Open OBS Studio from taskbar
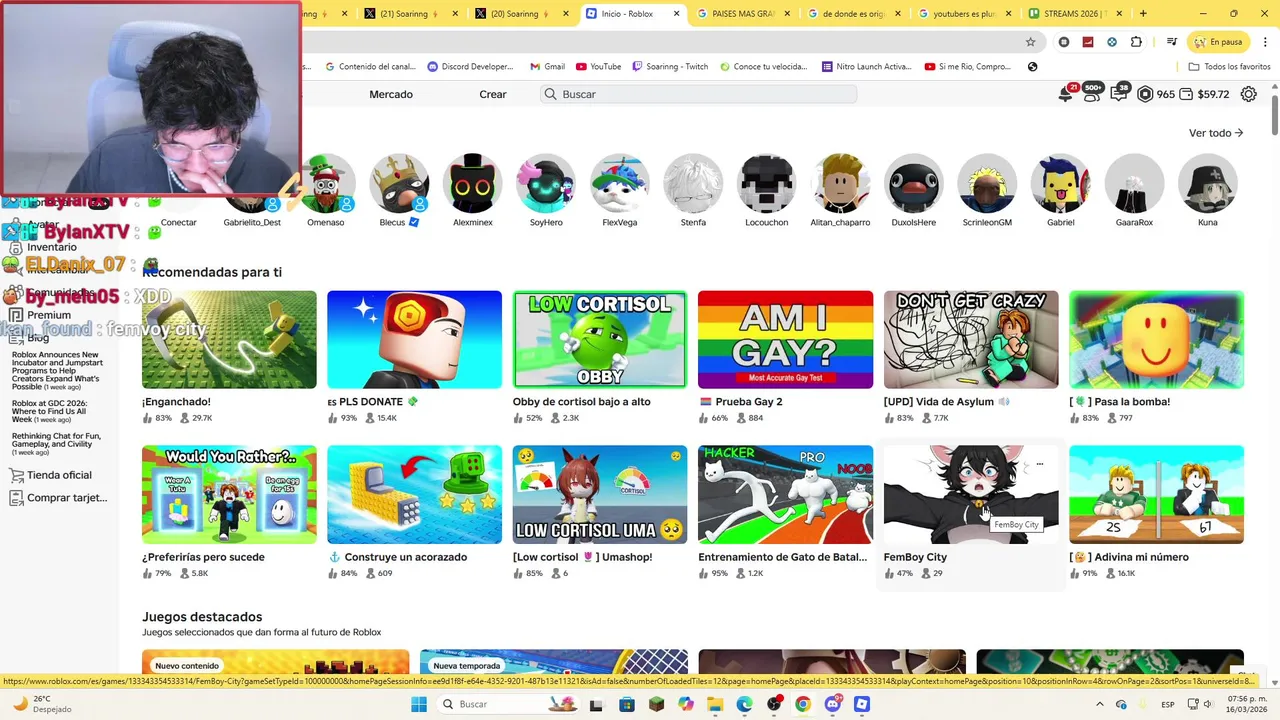 (774, 704)
